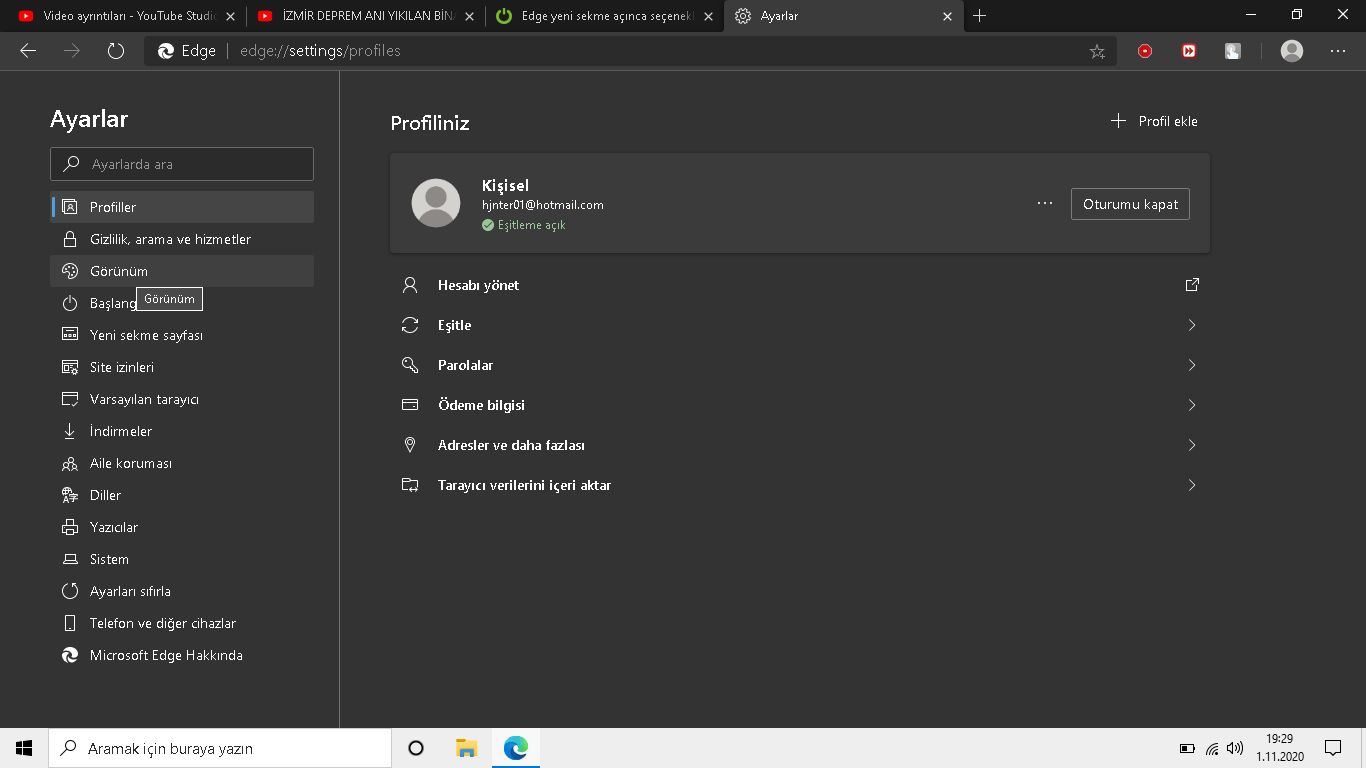The height and width of the screenshot is (768, 1366).
Task: Open the red double-arrow extension icon
Action: 1189,51
